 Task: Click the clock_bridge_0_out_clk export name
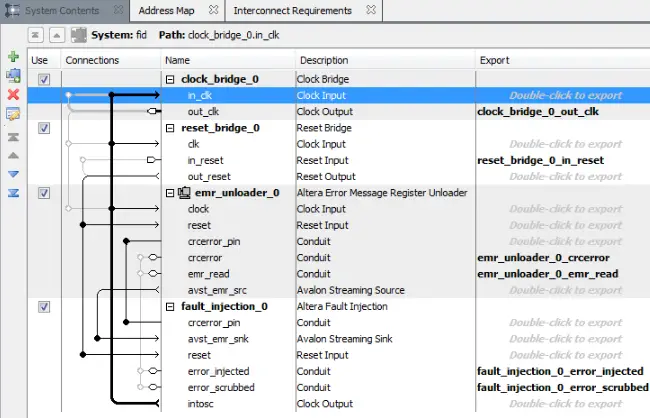pyautogui.click(x=538, y=112)
